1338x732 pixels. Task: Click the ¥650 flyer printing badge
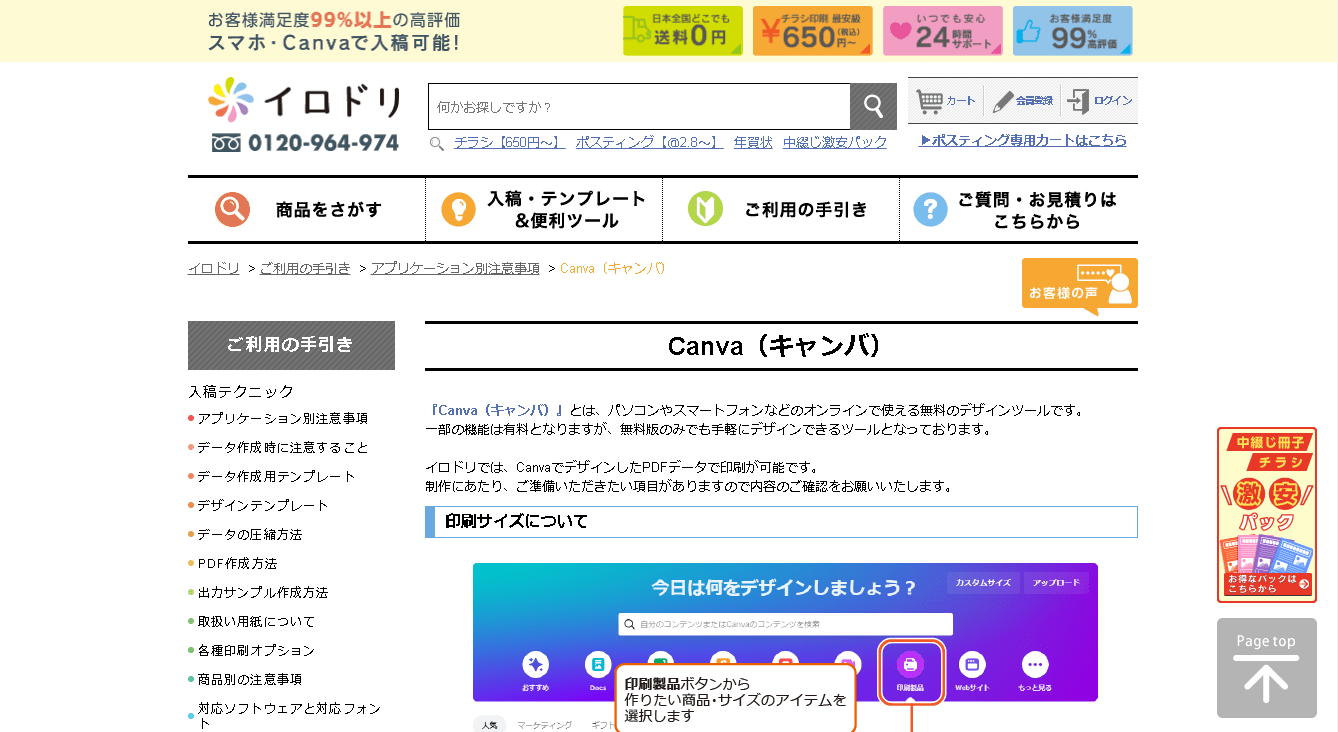(813, 31)
